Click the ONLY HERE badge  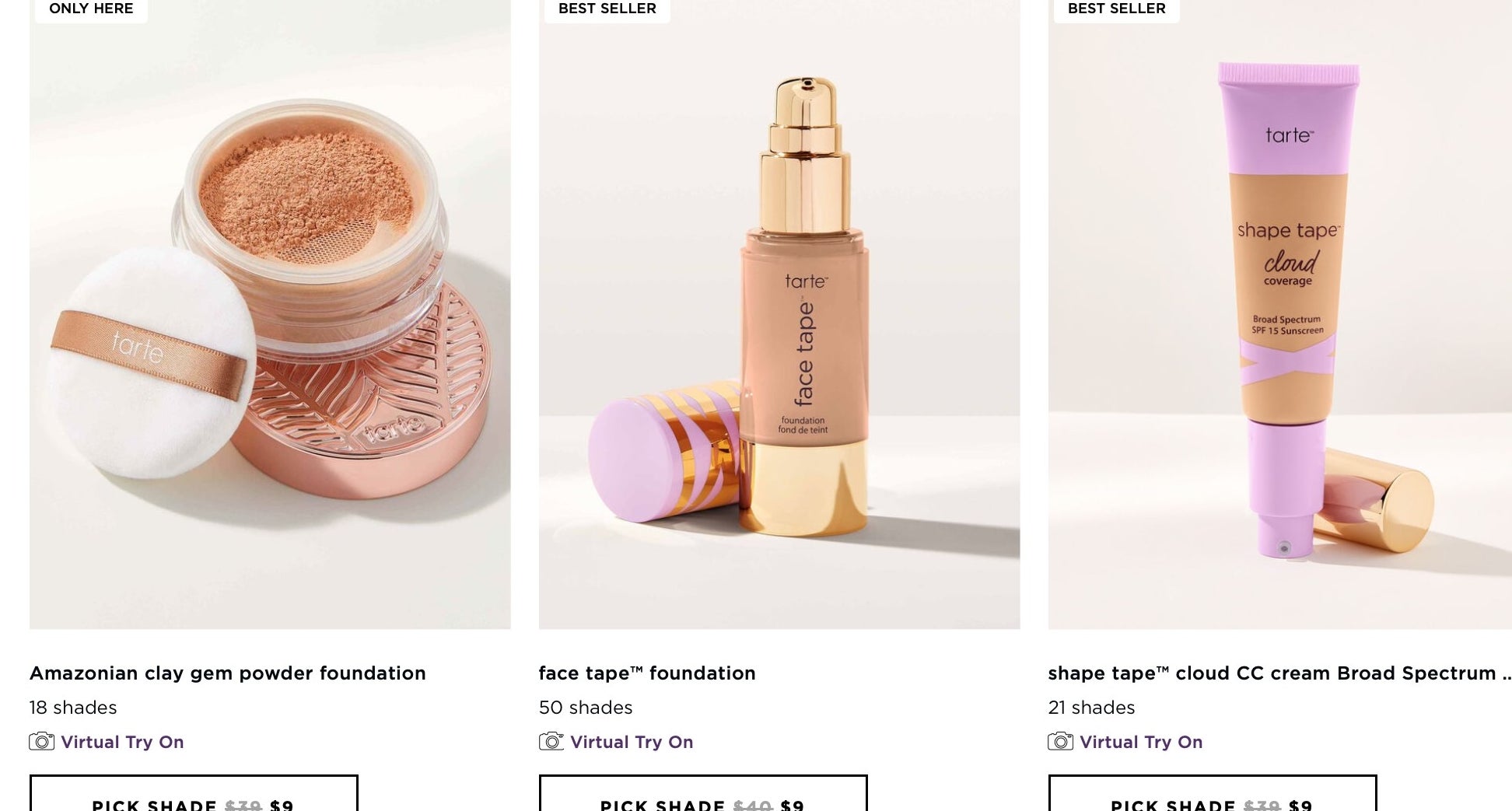91,9
